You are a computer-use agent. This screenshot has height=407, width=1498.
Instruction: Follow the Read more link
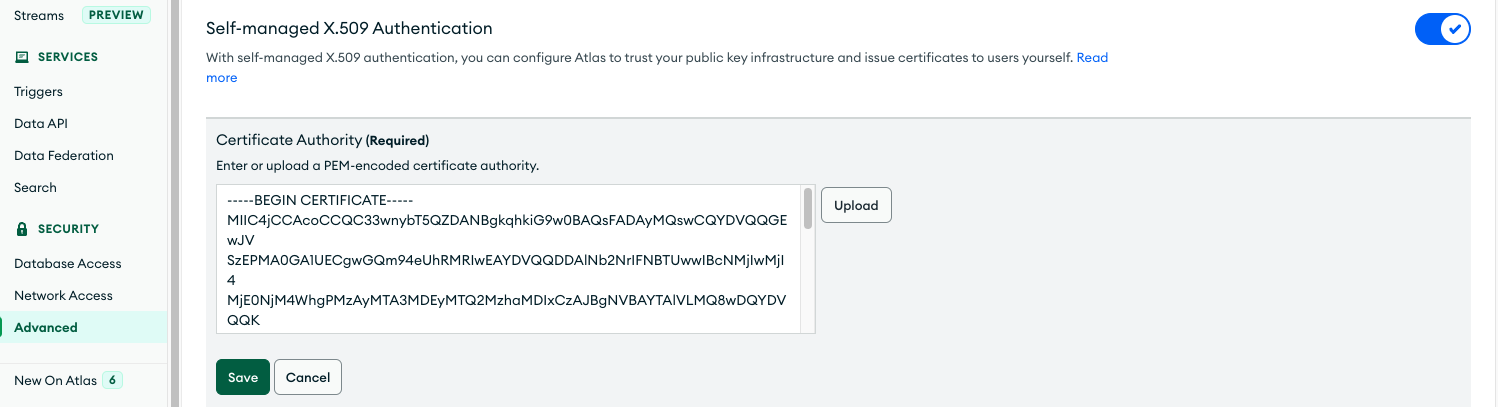[1092, 58]
